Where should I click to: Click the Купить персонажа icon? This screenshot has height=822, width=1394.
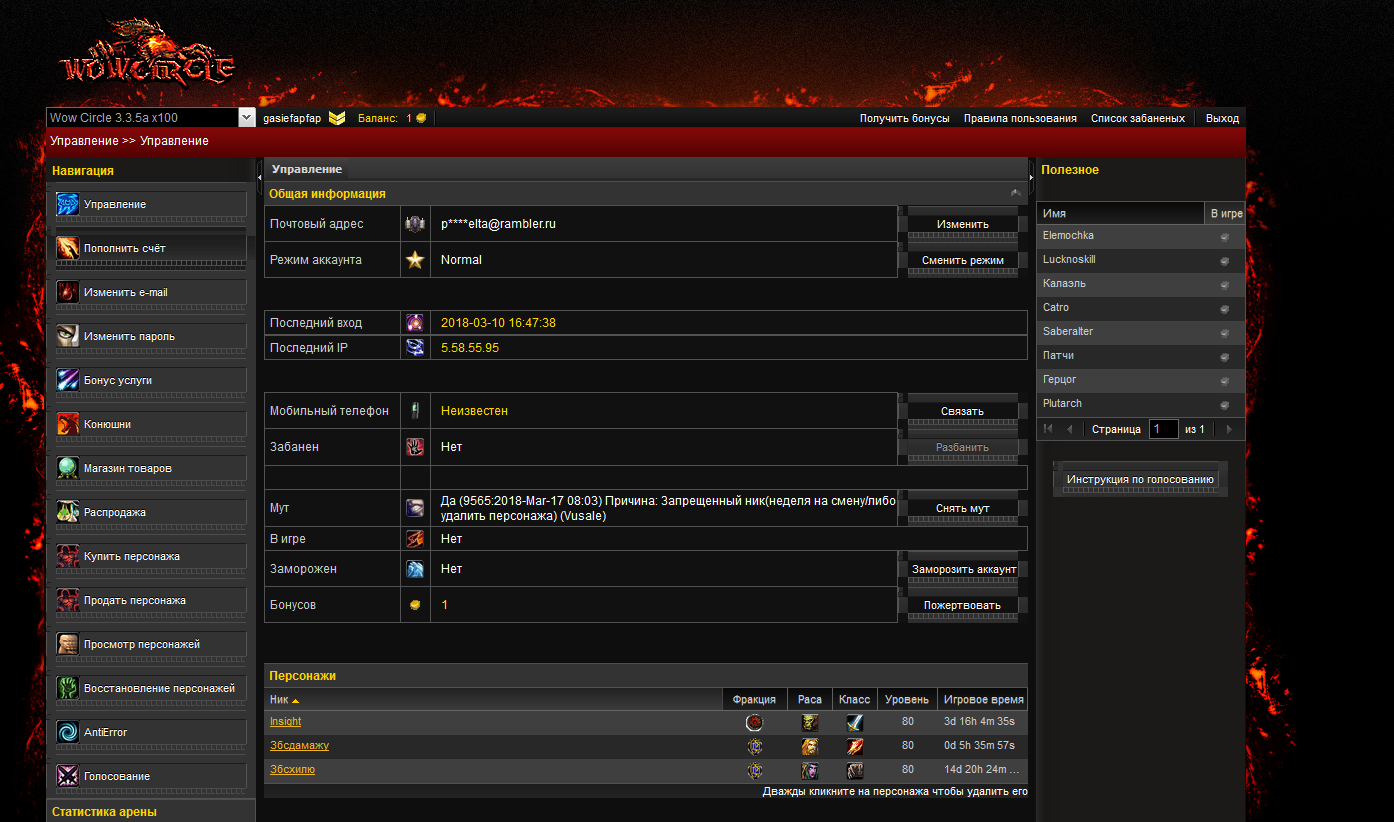point(68,556)
